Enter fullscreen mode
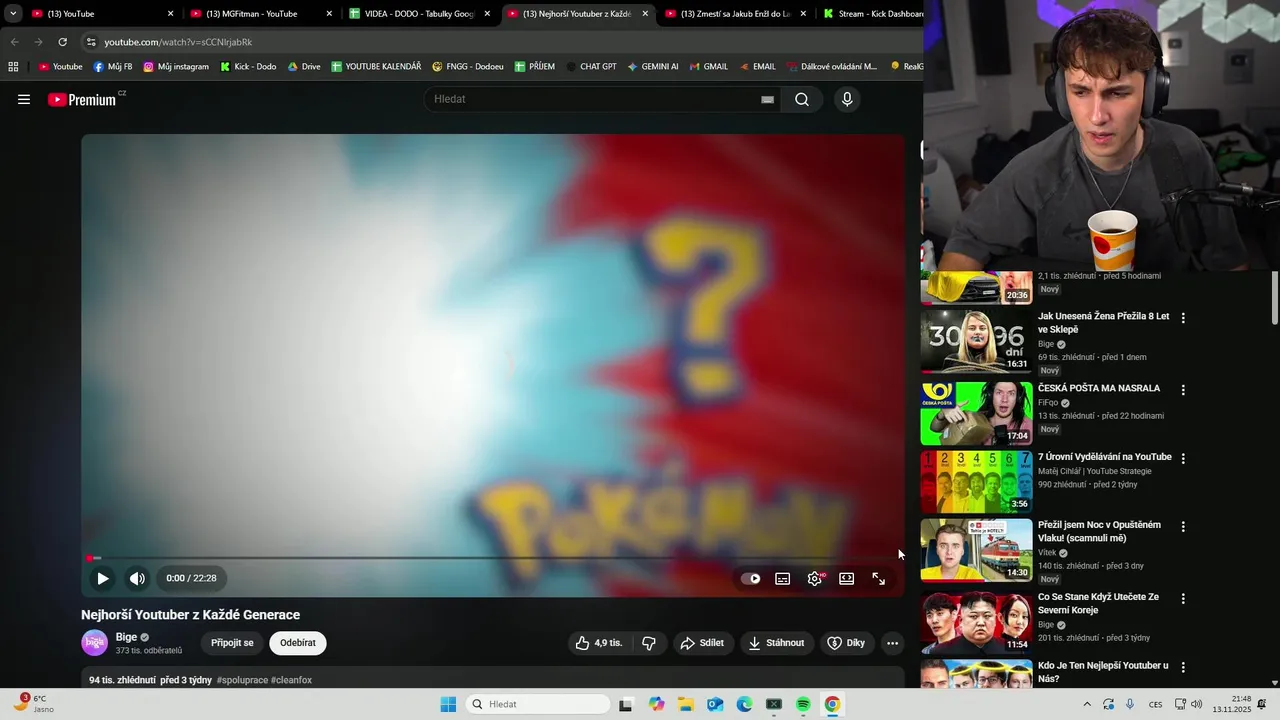The image size is (1280, 720). (879, 578)
